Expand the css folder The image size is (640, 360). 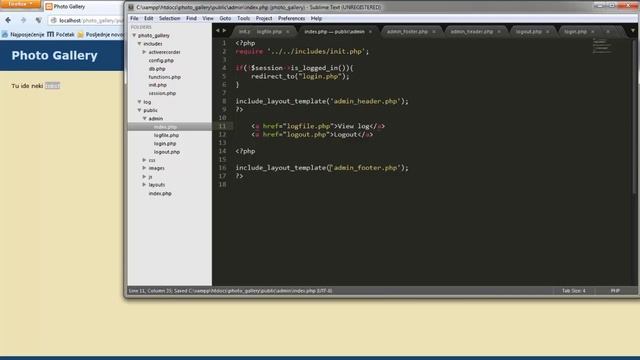pyautogui.click(x=144, y=160)
